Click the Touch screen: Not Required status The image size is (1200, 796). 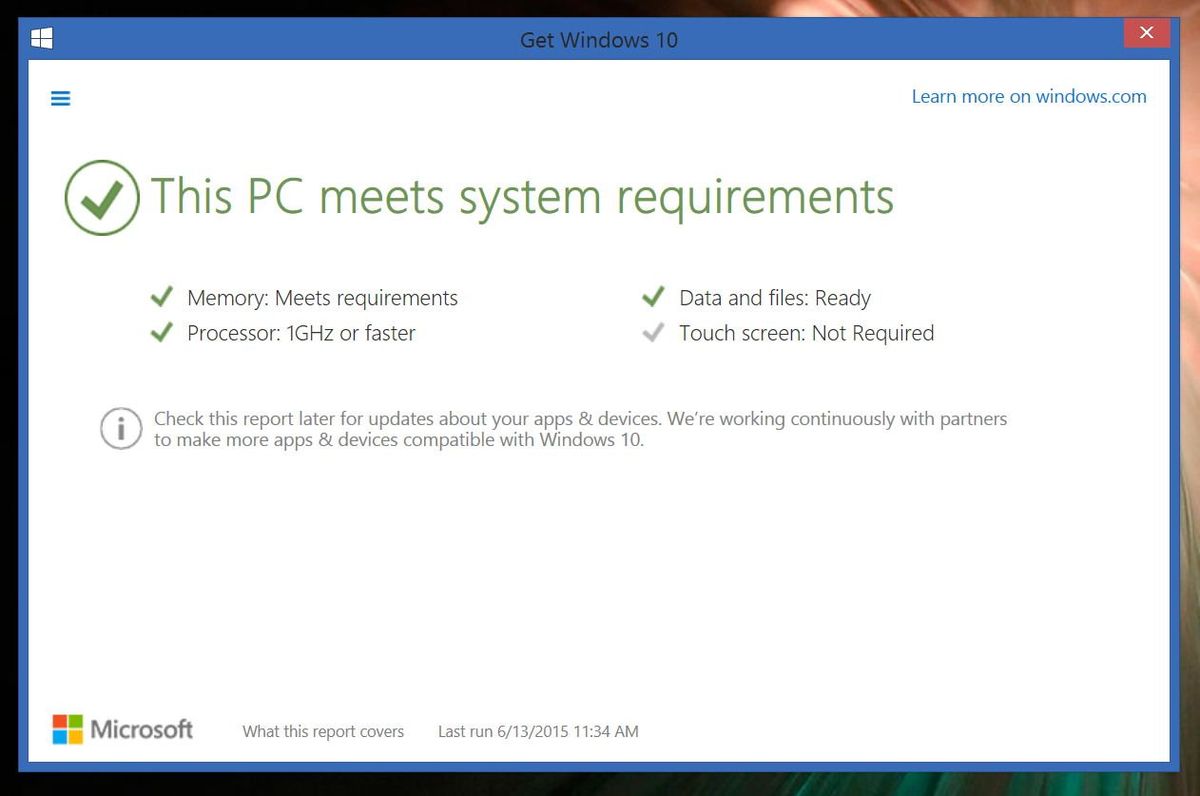(806, 332)
